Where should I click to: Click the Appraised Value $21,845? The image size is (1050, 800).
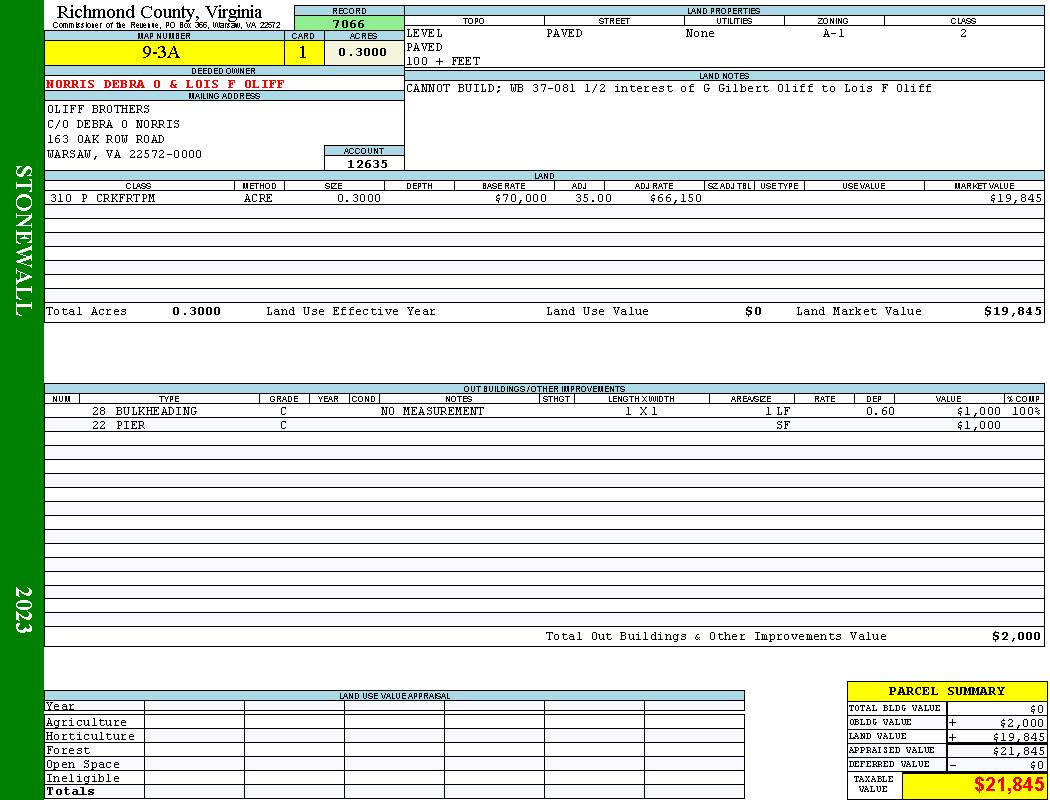coord(1018,751)
